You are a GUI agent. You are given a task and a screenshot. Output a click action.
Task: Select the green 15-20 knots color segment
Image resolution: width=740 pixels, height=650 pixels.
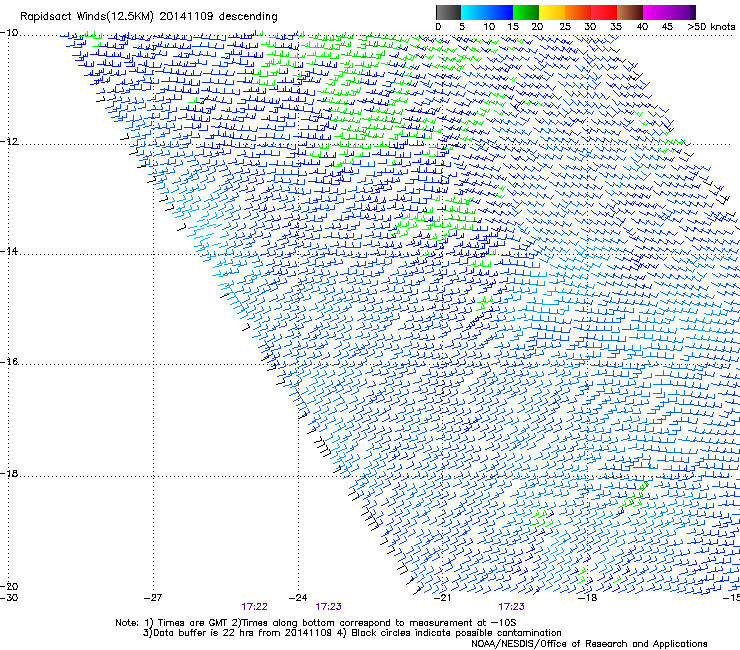(x=526, y=12)
